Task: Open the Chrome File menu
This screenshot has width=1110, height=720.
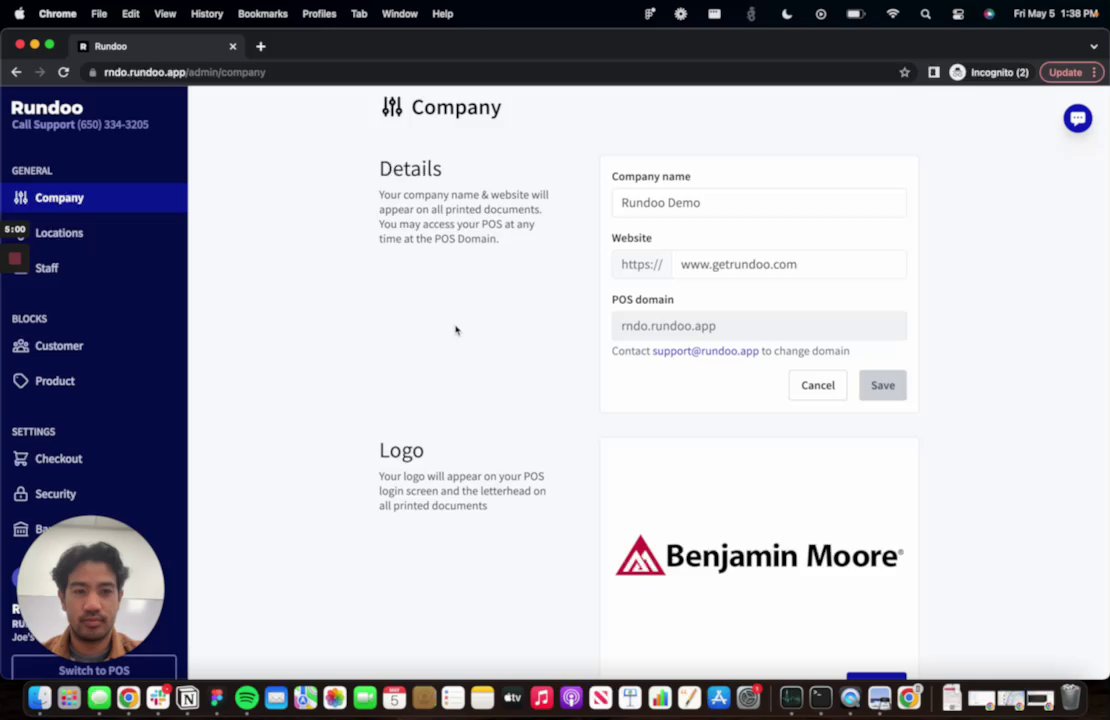Action: 99,13
